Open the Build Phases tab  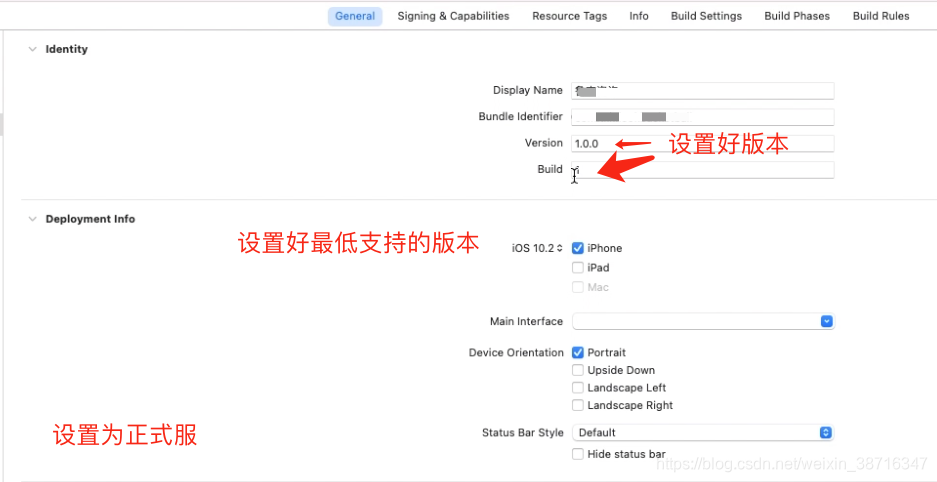(797, 16)
